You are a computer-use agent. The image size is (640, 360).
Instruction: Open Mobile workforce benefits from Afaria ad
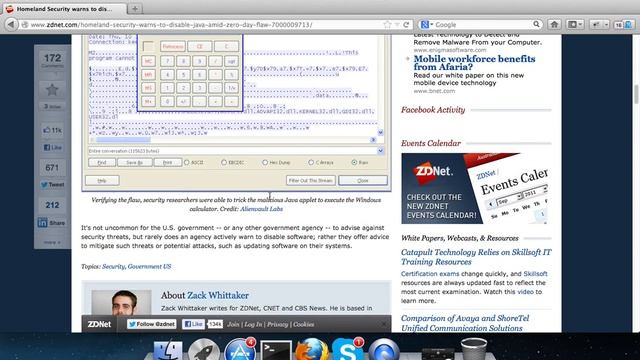[474, 63]
